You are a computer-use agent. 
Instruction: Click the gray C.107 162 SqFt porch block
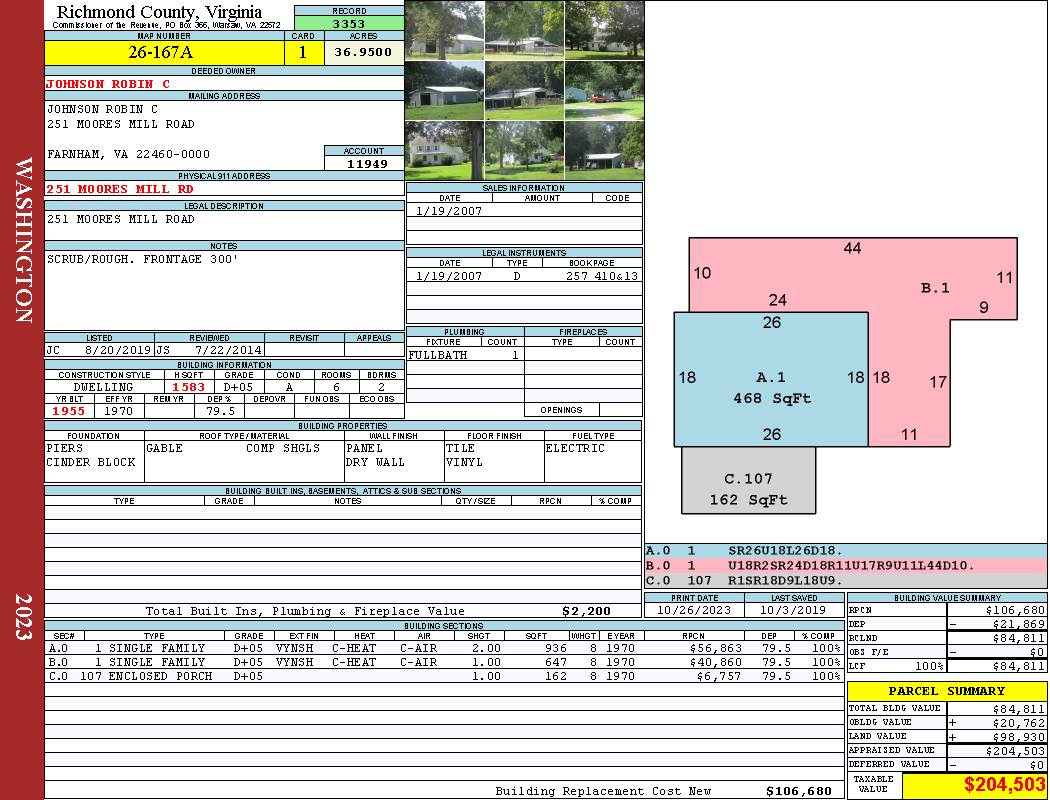[x=749, y=481]
